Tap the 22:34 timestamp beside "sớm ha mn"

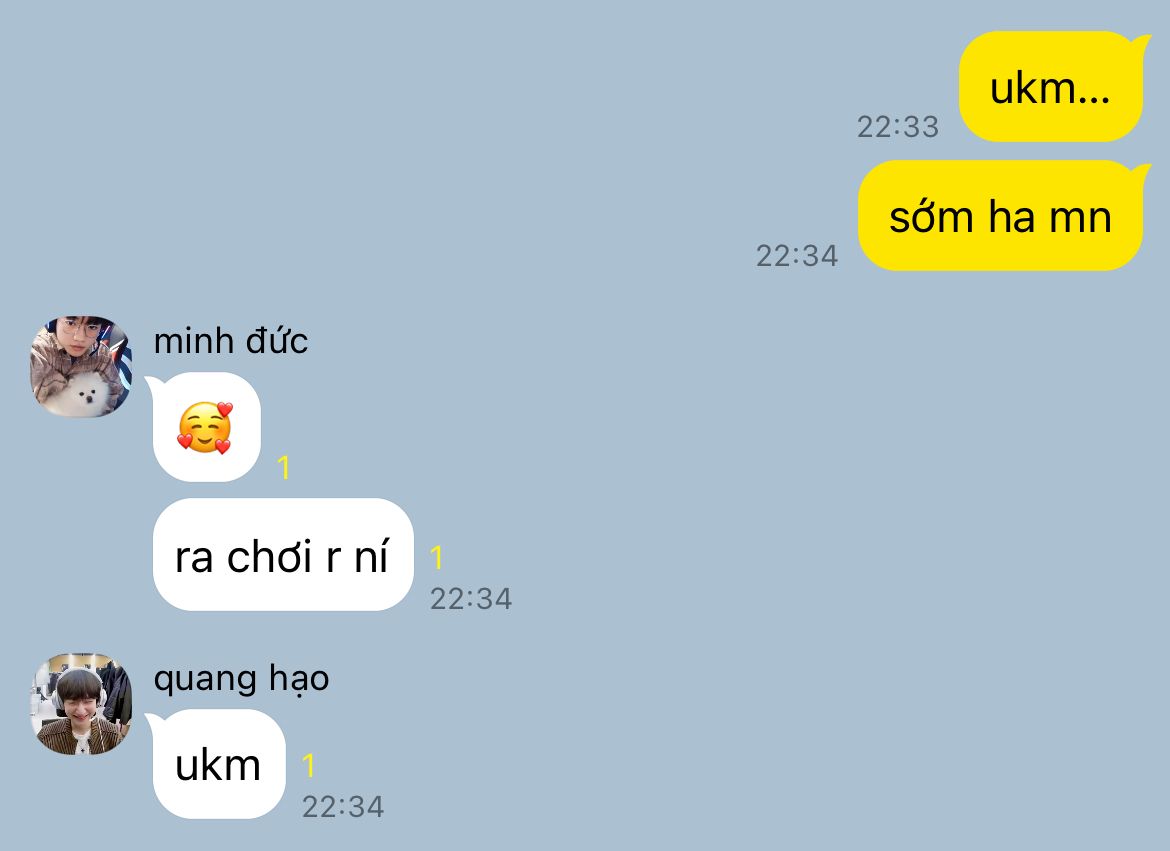797,255
